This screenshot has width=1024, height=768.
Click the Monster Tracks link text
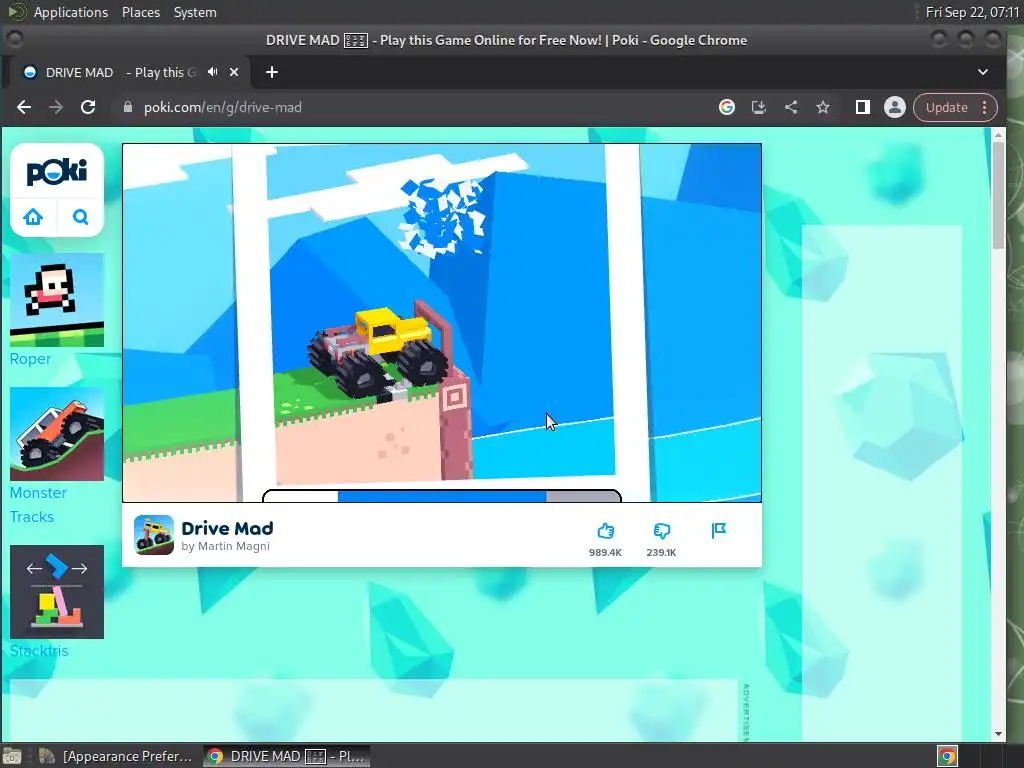point(38,504)
